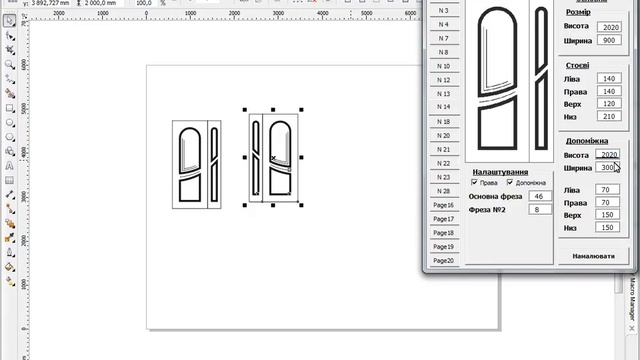Image resolution: width=640 pixels, height=360 pixels.
Task: Open the Outline pen tool
Action: [x=9, y=253]
